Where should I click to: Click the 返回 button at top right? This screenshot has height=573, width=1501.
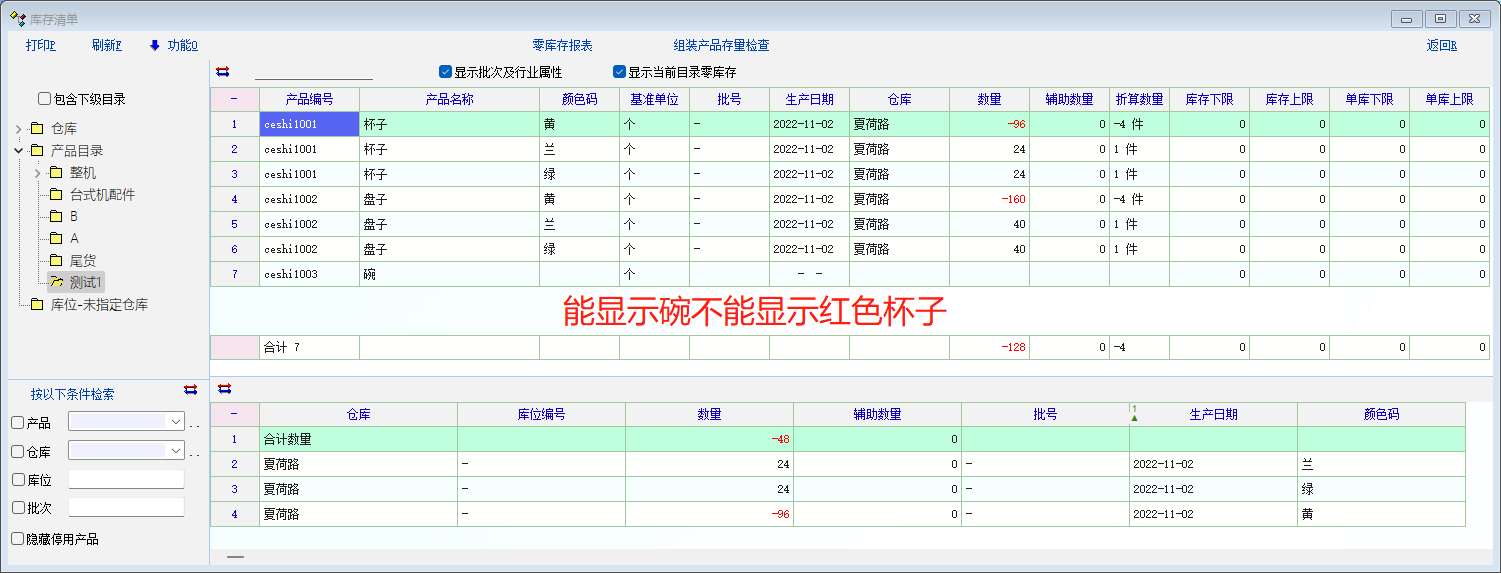pyautogui.click(x=1441, y=45)
